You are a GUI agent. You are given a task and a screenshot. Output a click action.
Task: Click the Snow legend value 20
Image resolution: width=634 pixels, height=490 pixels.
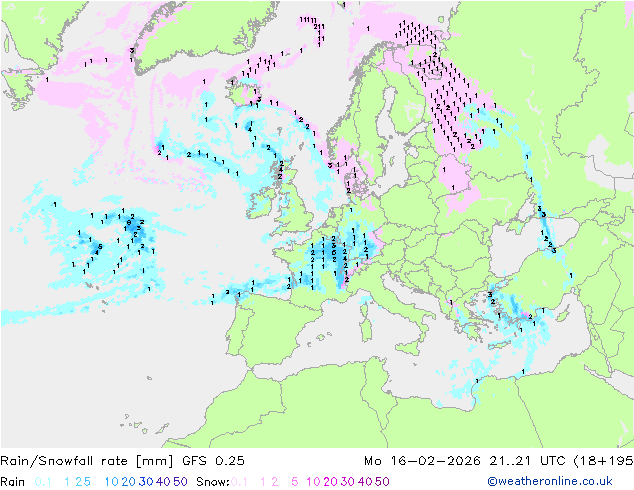pos(330,482)
